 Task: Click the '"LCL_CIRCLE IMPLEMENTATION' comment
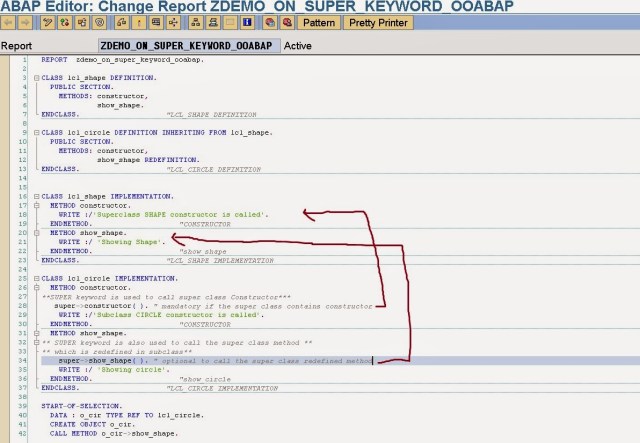[x=222, y=388]
